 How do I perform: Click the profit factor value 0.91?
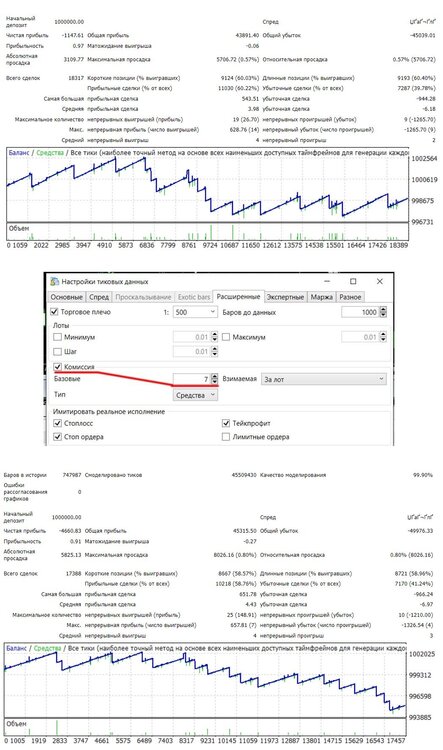click(76, 541)
